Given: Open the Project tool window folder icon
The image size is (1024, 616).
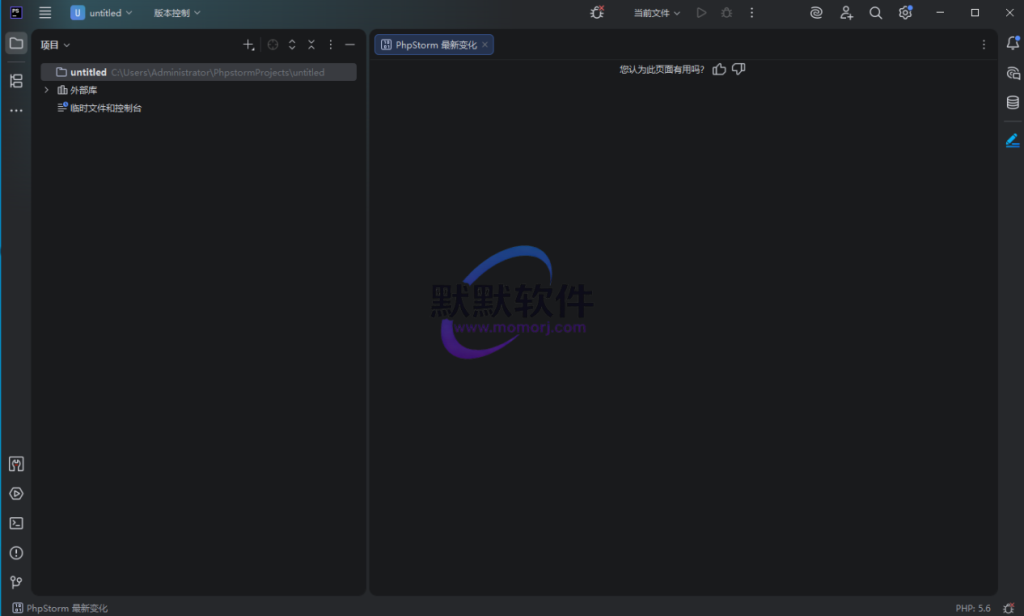Looking at the screenshot, I should coord(16,44).
